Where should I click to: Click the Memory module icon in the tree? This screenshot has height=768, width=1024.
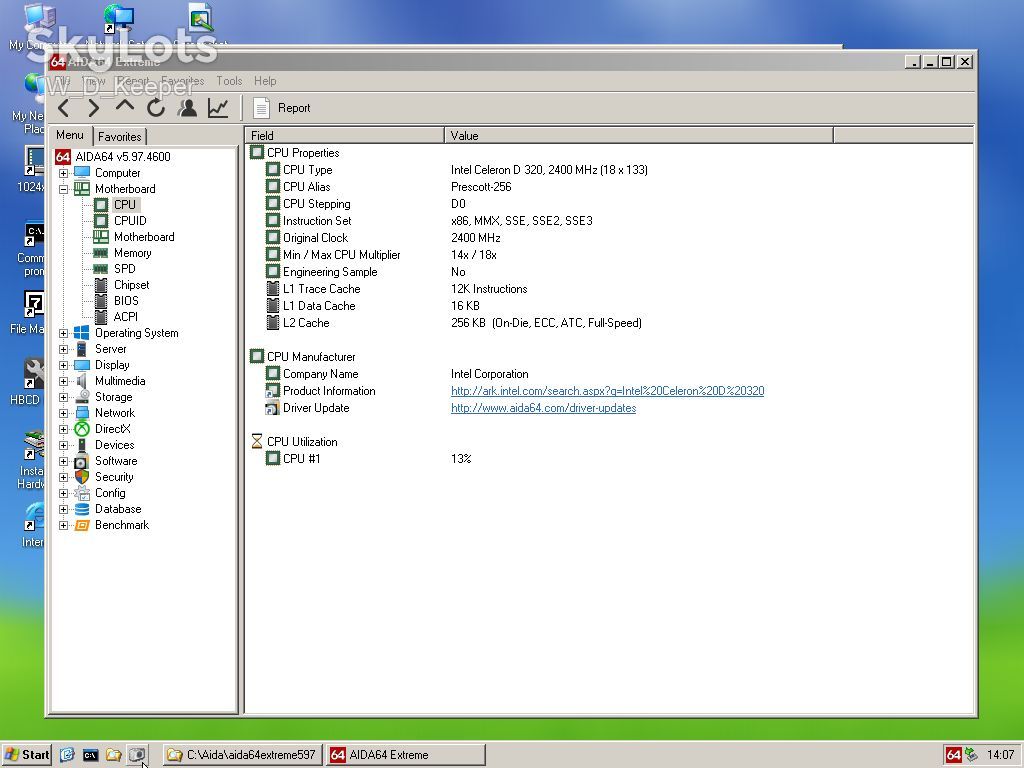[101, 253]
